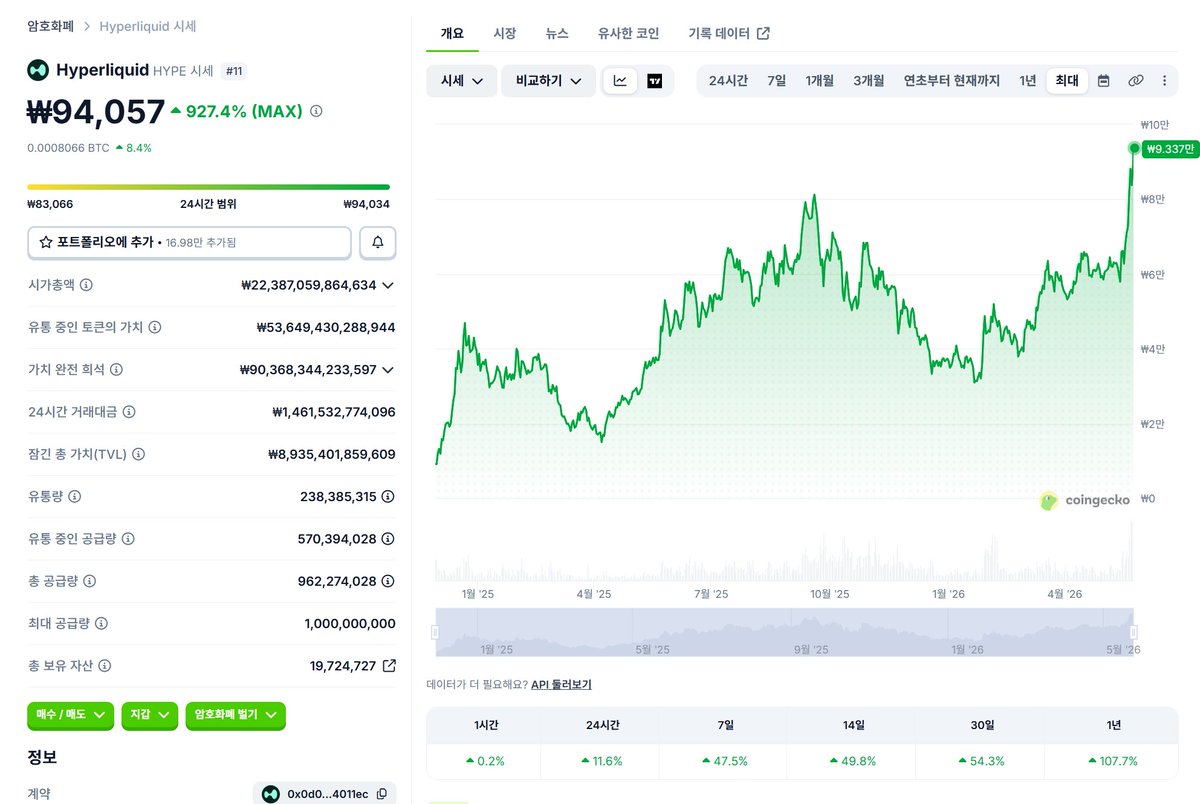Open info tooltip for 가치 완전 희석
The image size is (1200, 804).
point(116,369)
